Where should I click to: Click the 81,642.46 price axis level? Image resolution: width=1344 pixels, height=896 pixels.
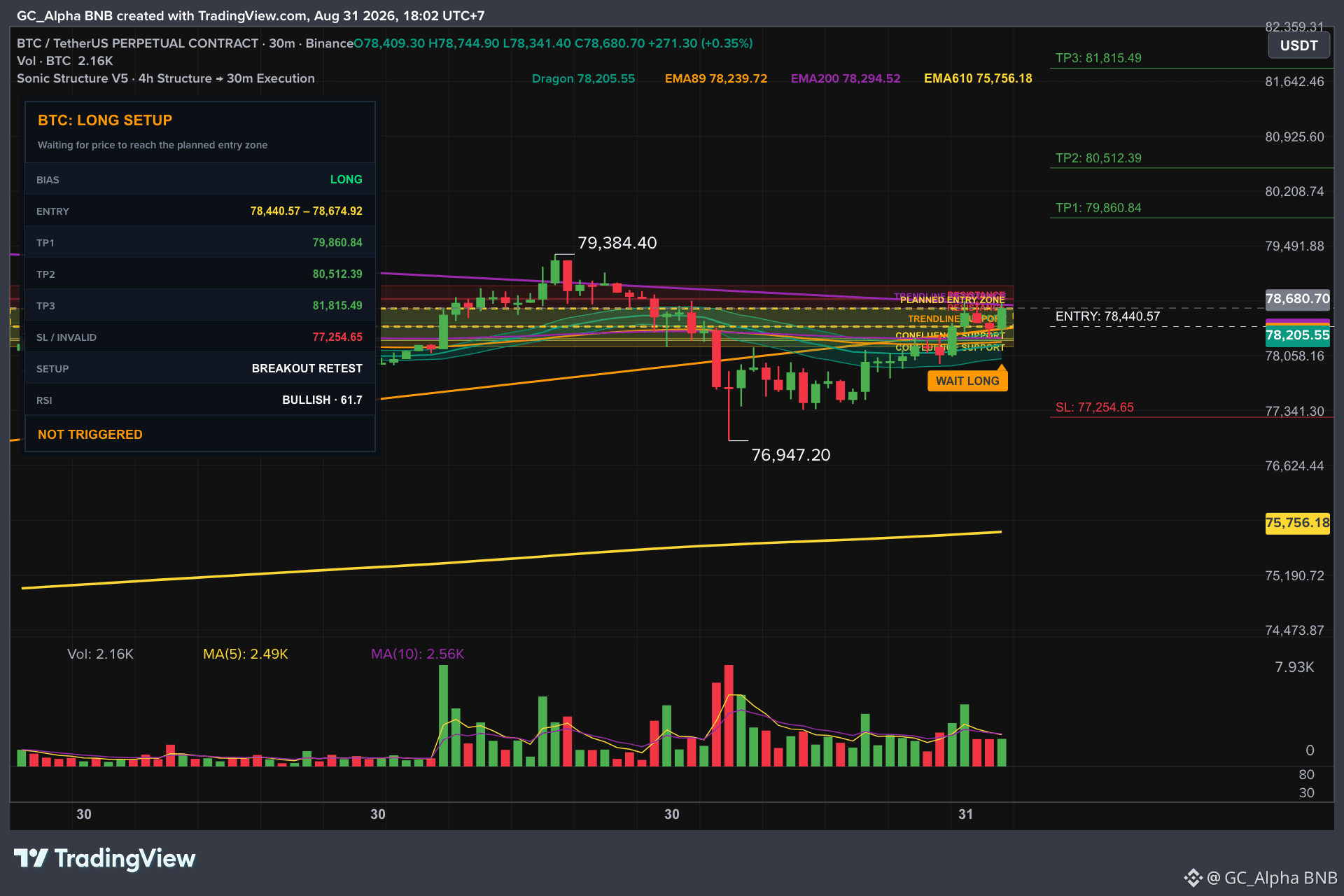tap(1294, 82)
